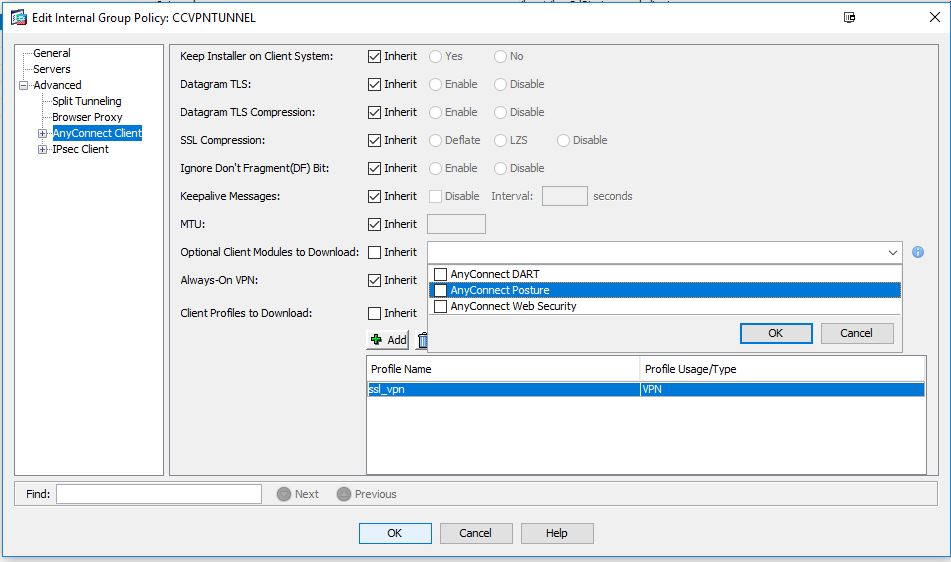Enable AnyConnect Web Security module
The width and height of the screenshot is (951, 562).
(x=440, y=306)
